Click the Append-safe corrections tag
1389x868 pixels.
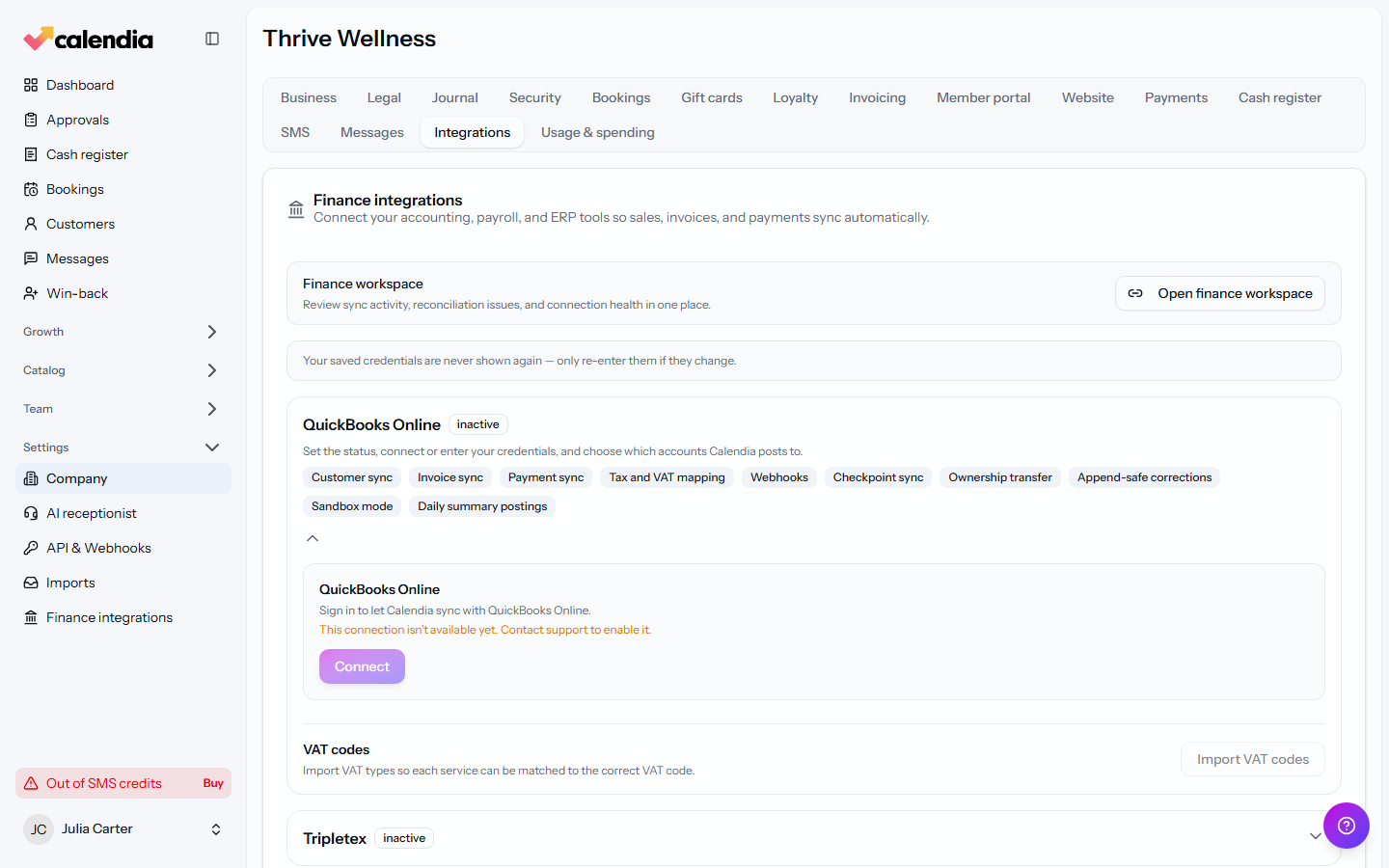[1144, 477]
